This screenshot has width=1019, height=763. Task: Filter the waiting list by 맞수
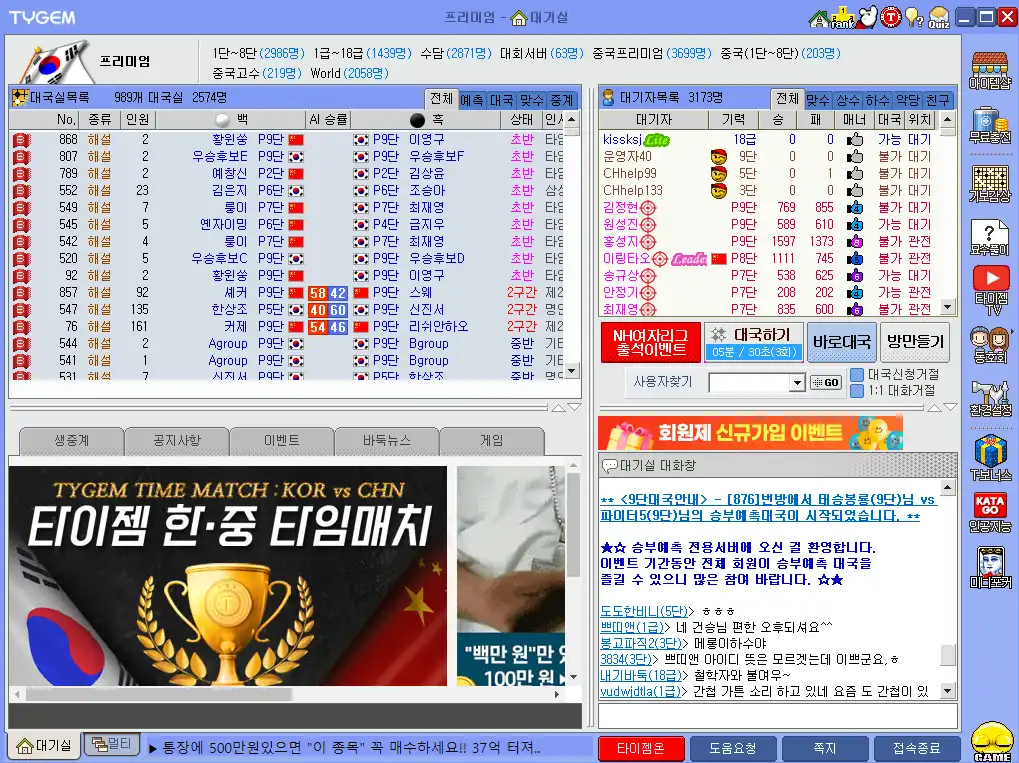tap(820, 99)
